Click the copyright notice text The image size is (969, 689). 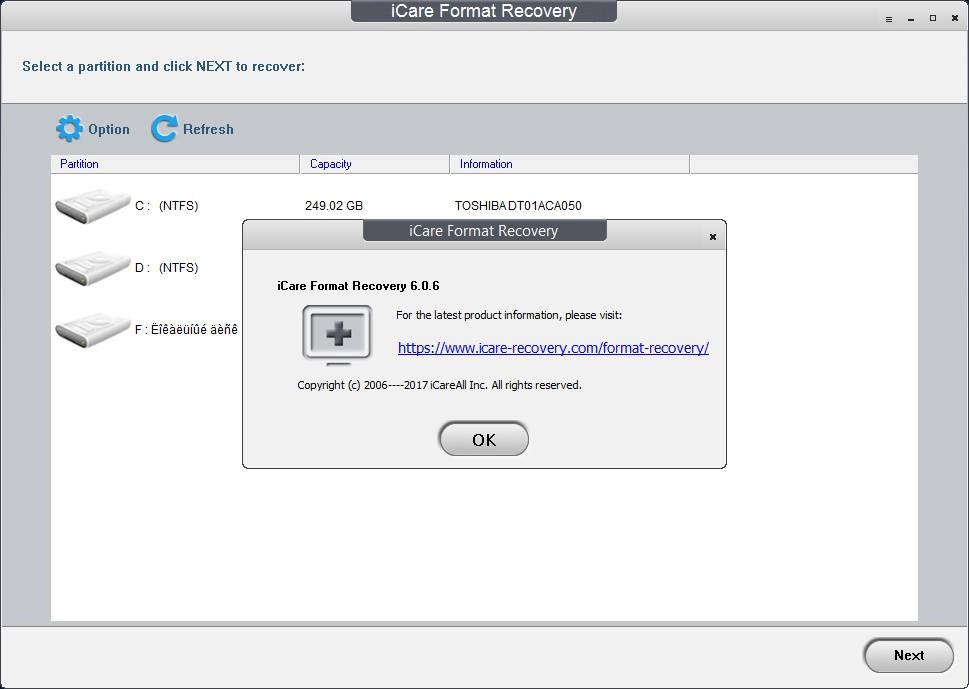click(x=439, y=385)
